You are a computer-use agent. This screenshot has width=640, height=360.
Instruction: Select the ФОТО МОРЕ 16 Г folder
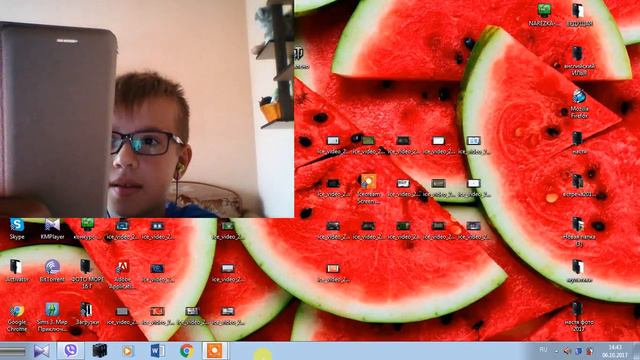tap(87, 274)
